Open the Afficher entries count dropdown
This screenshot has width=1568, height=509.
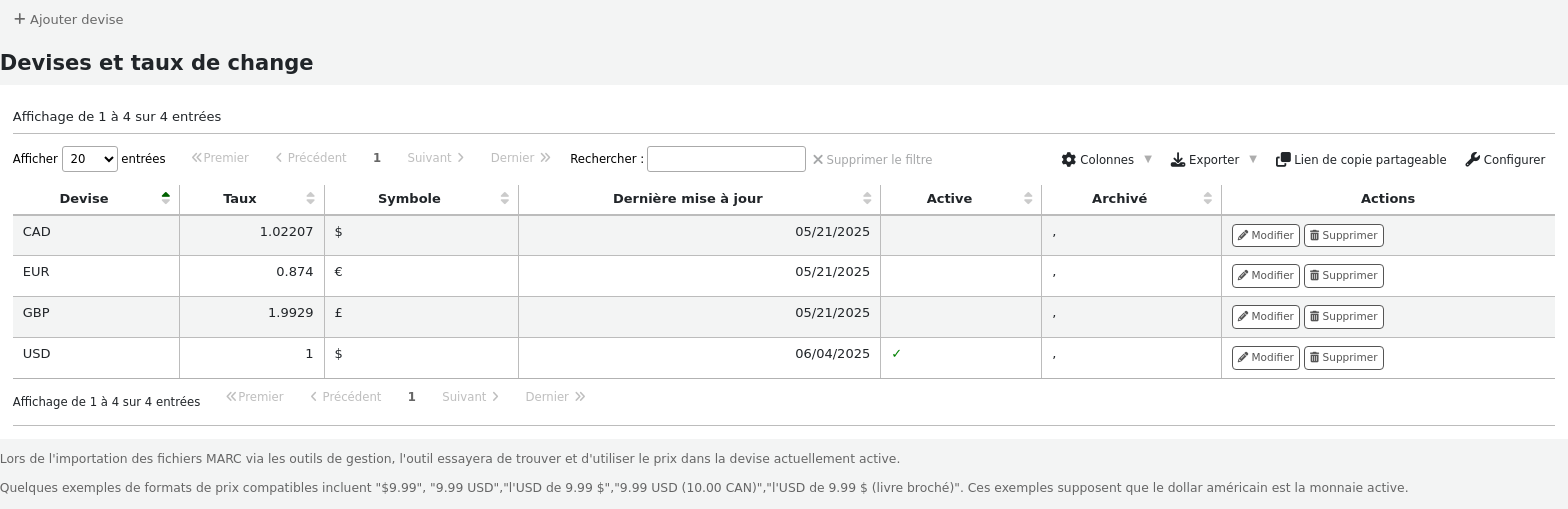pyautogui.click(x=90, y=159)
